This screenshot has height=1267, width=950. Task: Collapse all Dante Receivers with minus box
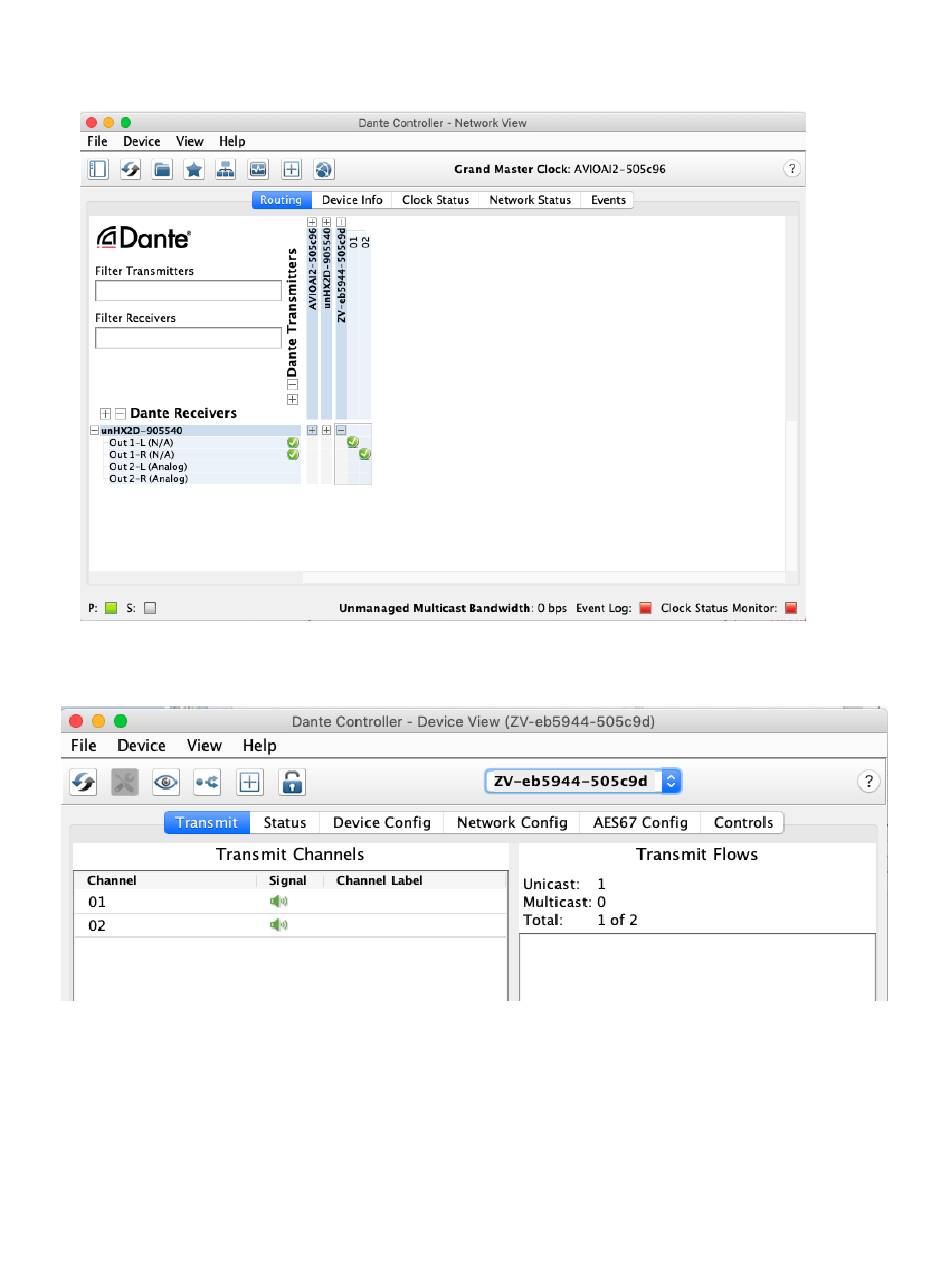(x=120, y=413)
